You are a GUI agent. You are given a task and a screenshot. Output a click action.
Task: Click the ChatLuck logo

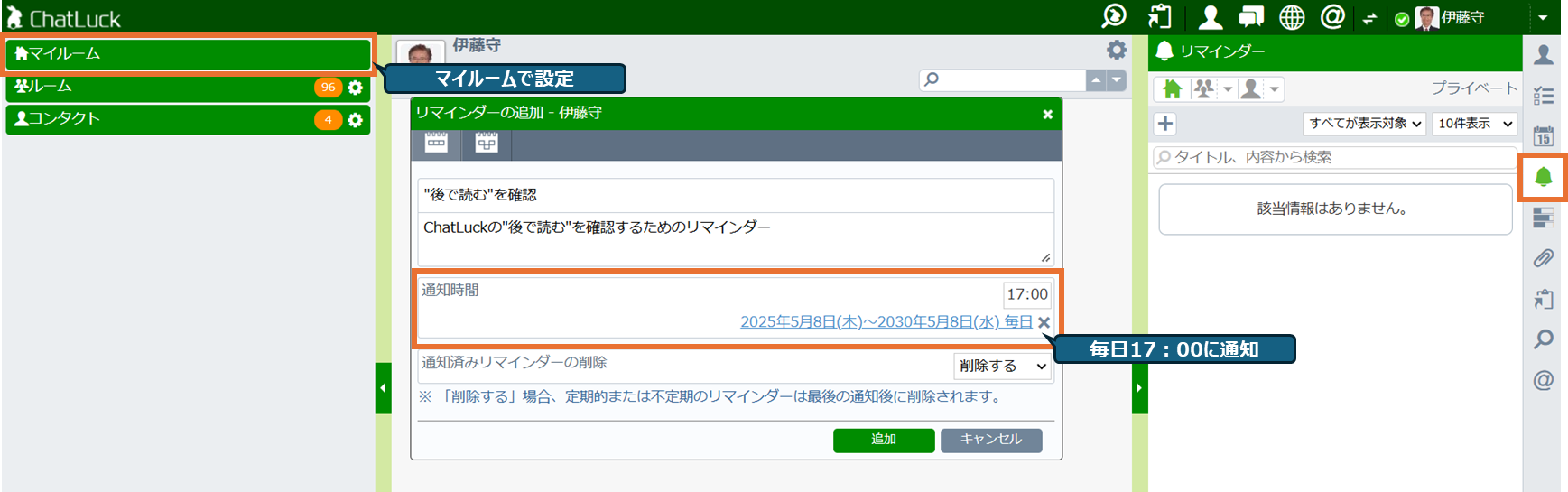click(x=63, y=18)
